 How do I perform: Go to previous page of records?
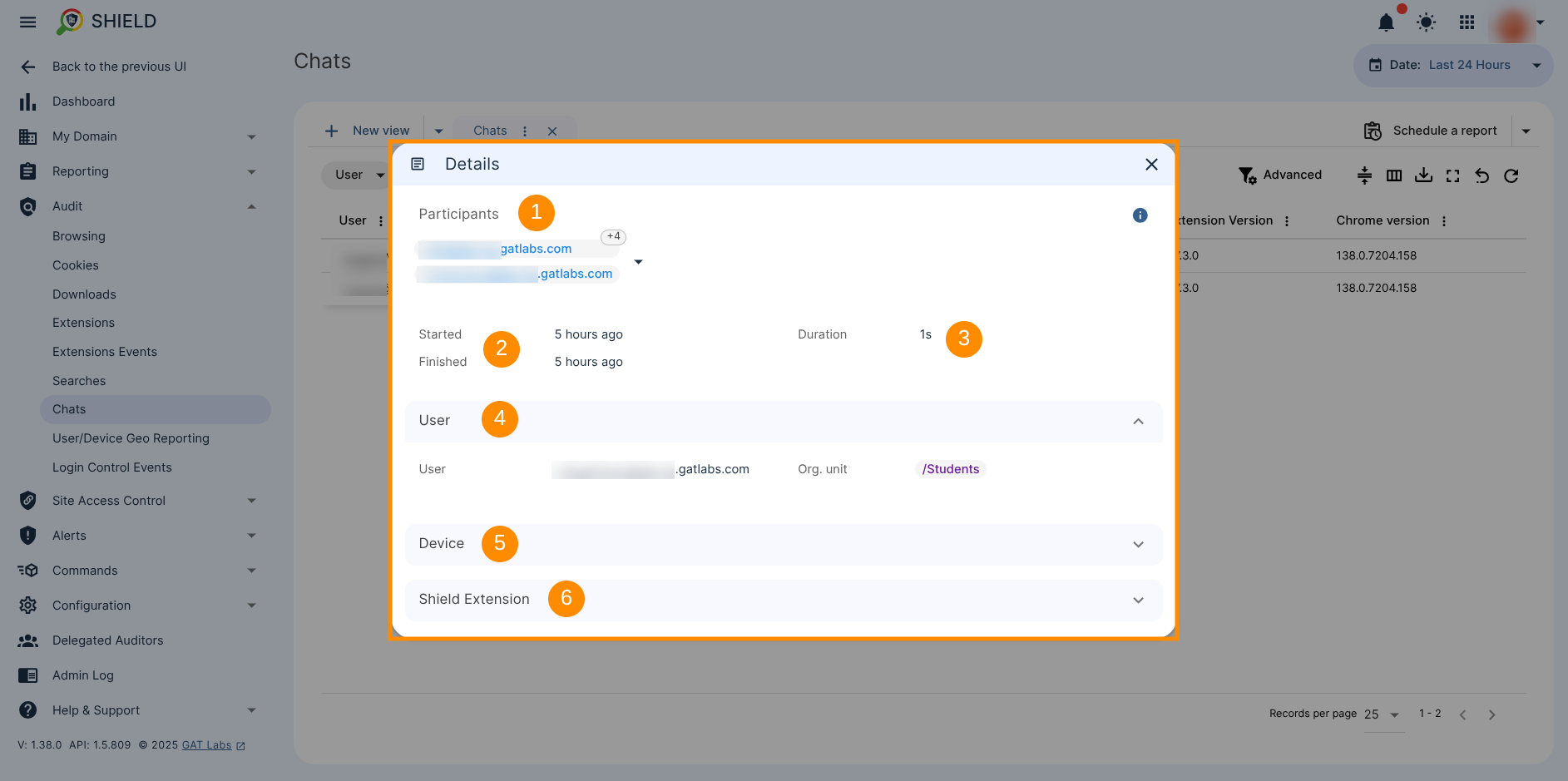1462,714
